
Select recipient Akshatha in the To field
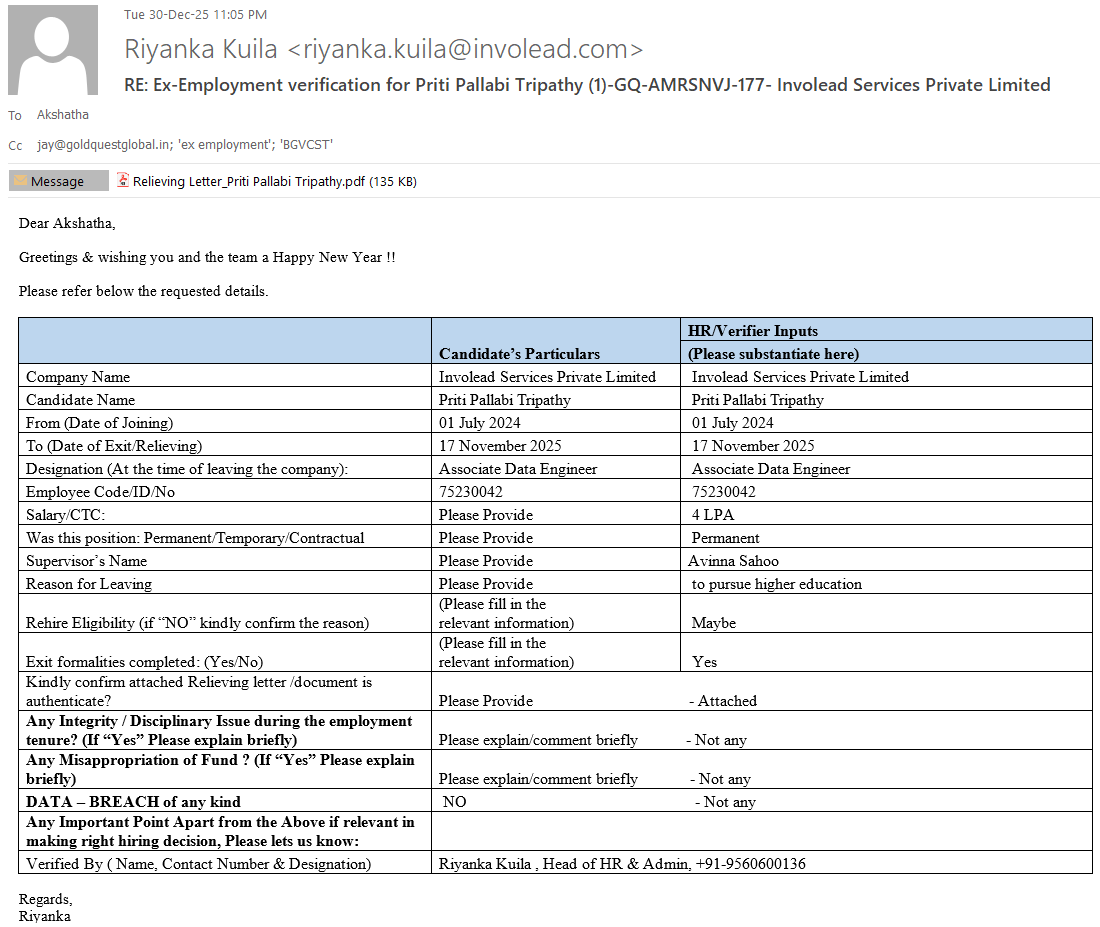(x=62, y=115)
